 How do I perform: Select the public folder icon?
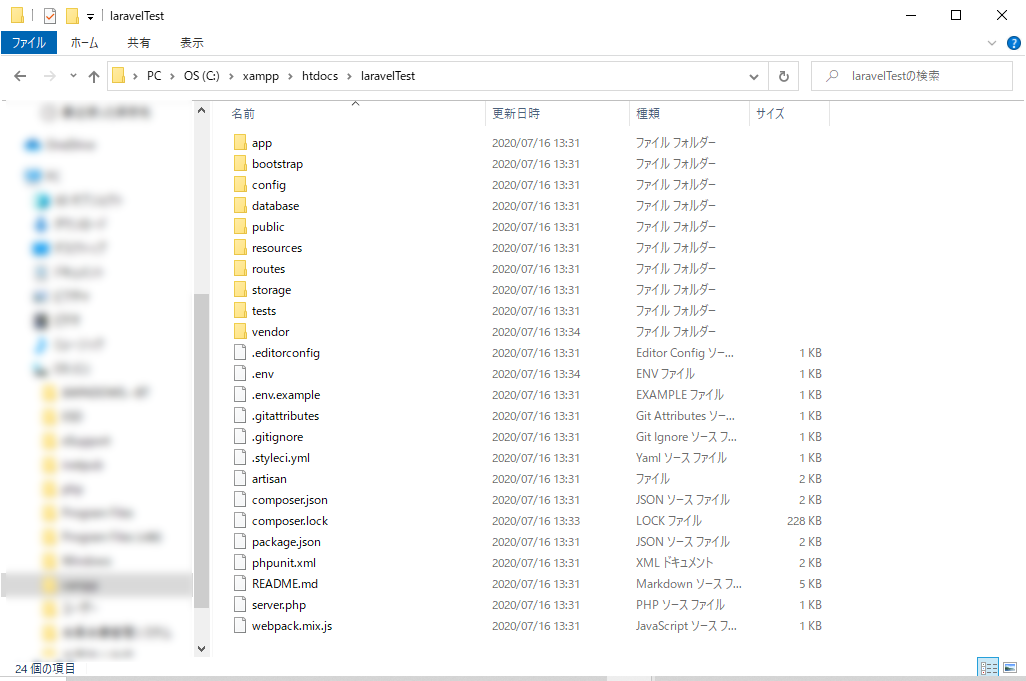240,226
